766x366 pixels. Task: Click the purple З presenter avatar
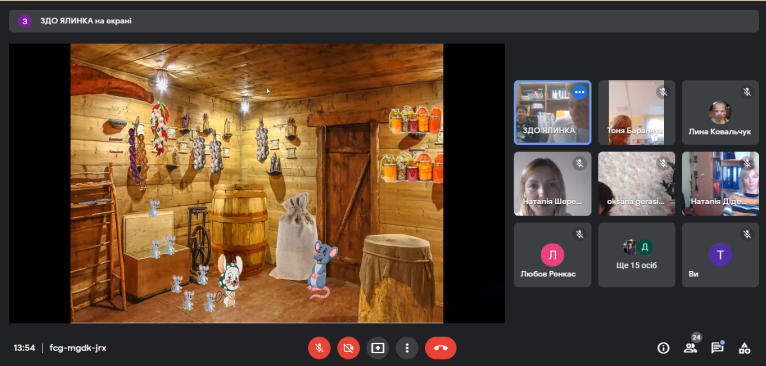pyautogui.click(x=24, y=21)
